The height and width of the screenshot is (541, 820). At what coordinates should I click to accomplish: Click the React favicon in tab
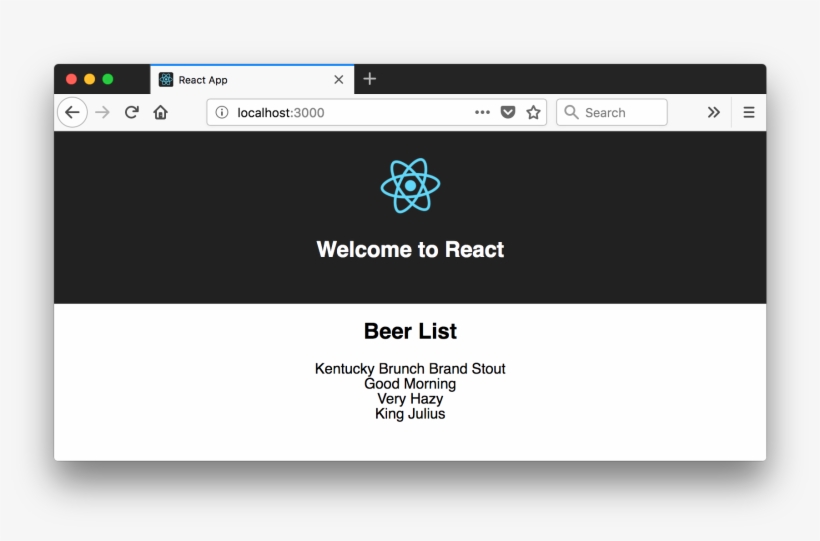[166, 80]
